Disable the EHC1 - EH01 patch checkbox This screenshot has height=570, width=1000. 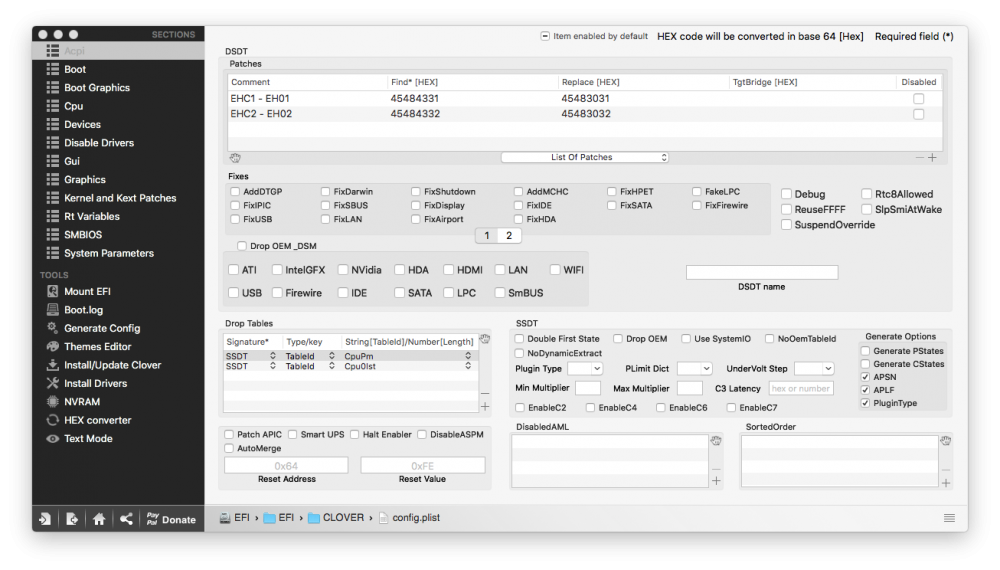coord(918,99)
